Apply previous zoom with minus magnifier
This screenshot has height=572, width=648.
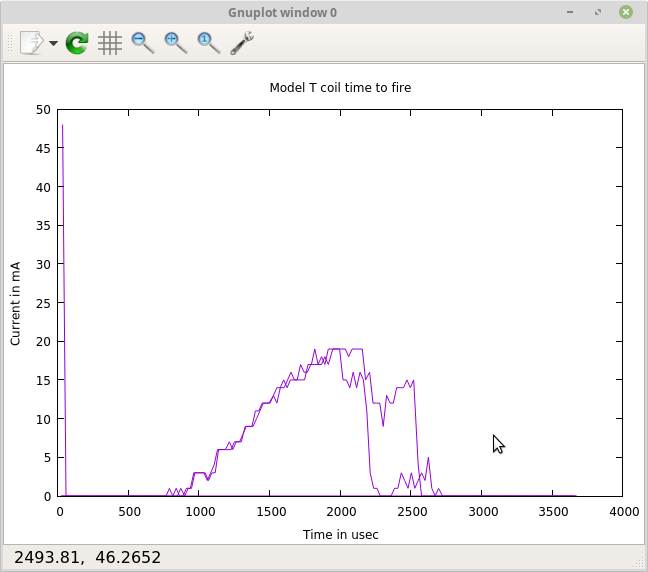[143, 43]
